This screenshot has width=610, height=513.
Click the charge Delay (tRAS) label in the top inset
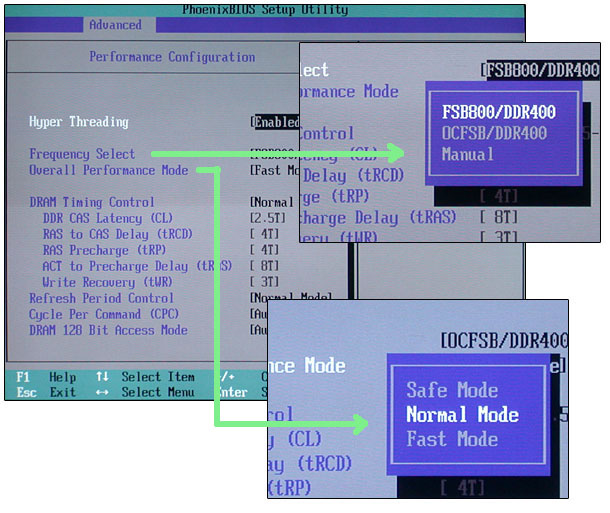pyautogui.click(x=377, y=218)
